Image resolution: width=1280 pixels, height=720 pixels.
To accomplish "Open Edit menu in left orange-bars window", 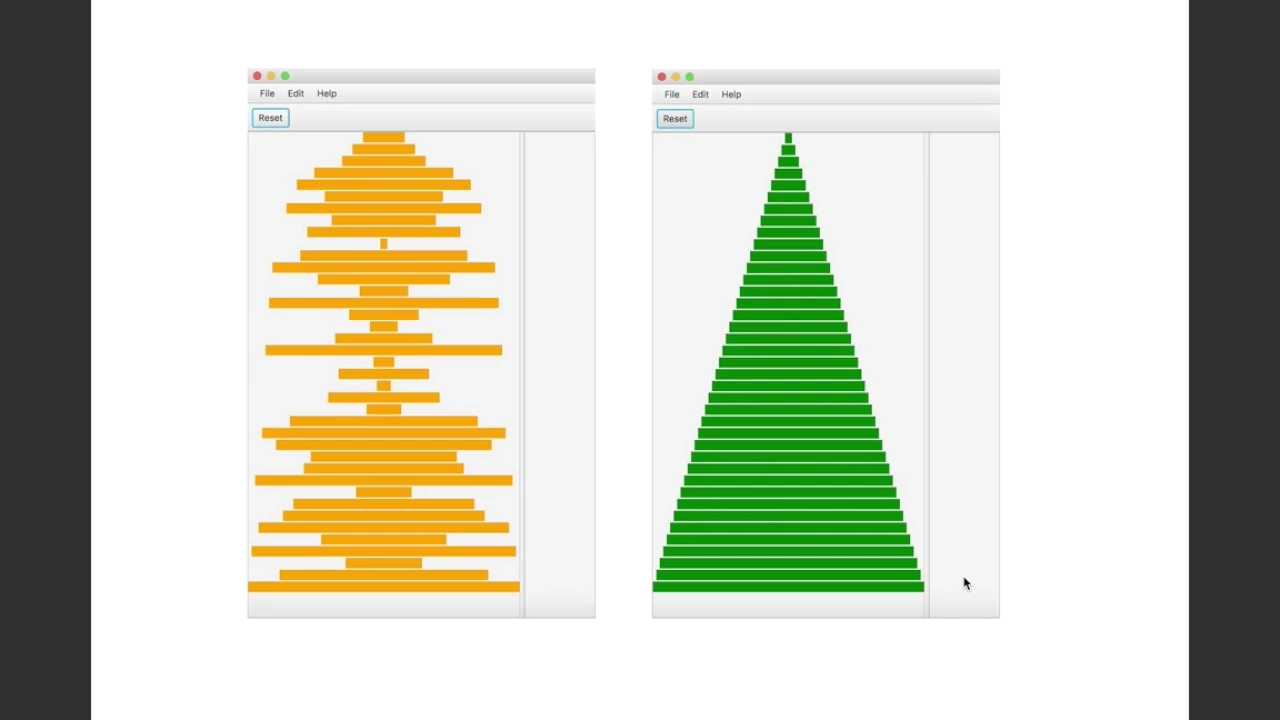I will [296, 93].
